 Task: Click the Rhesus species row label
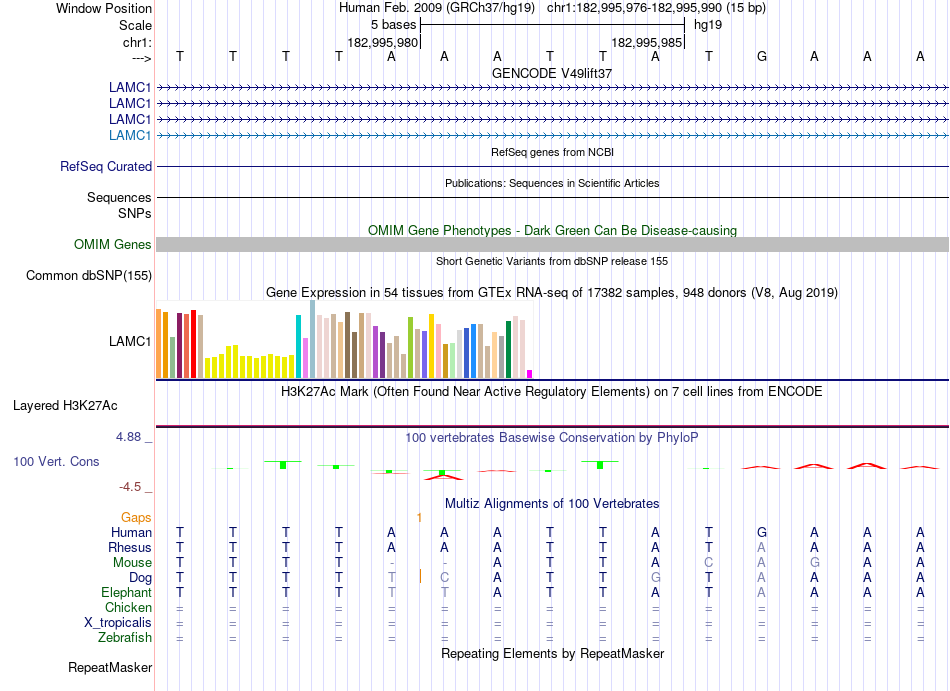pos(130,547)
